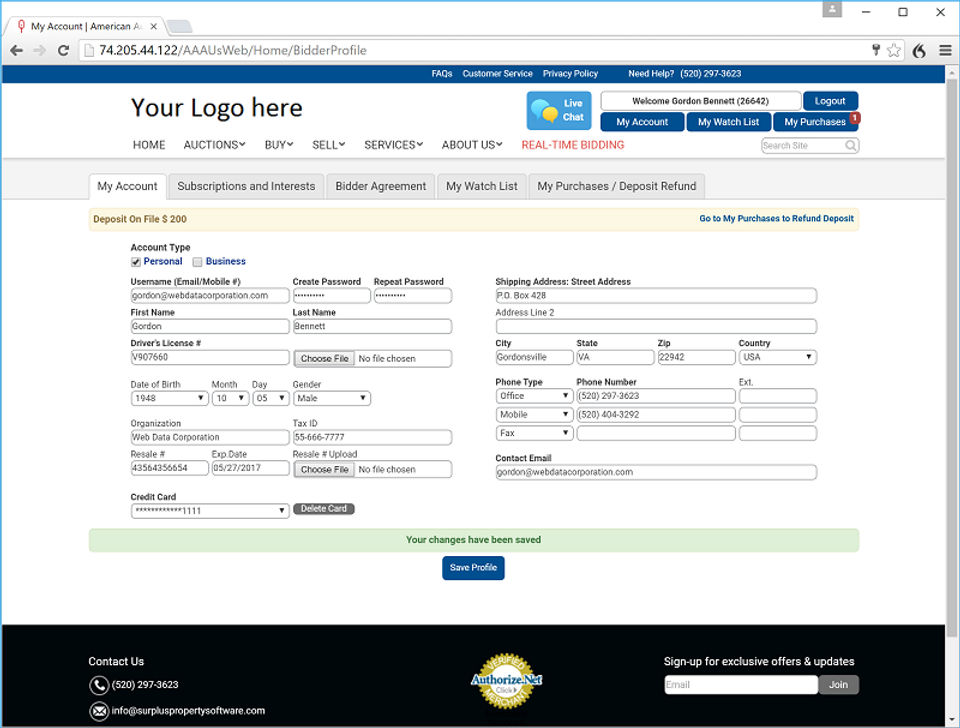Reload the page with refresh icon
The height and width of the screenshot is (728, 960).
coord(63,50)
